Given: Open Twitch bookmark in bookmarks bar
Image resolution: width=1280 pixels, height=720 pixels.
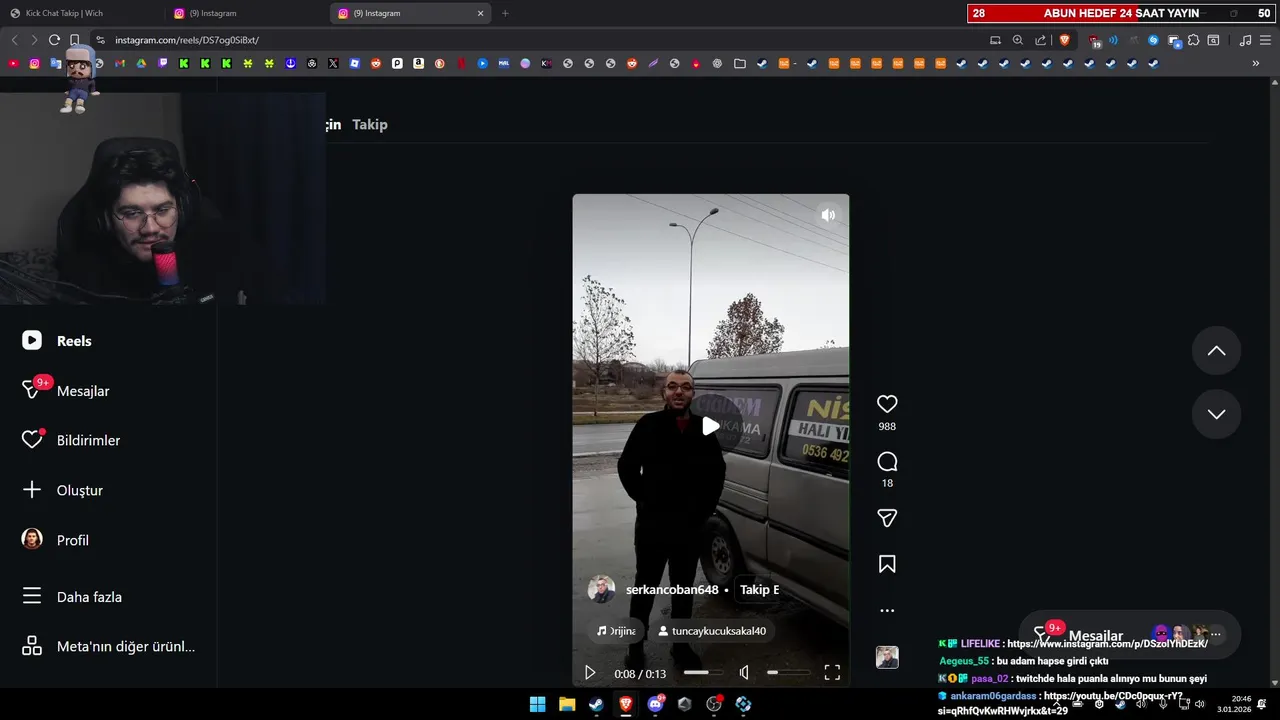Looking at the screenshot, I should coord(163,63).
